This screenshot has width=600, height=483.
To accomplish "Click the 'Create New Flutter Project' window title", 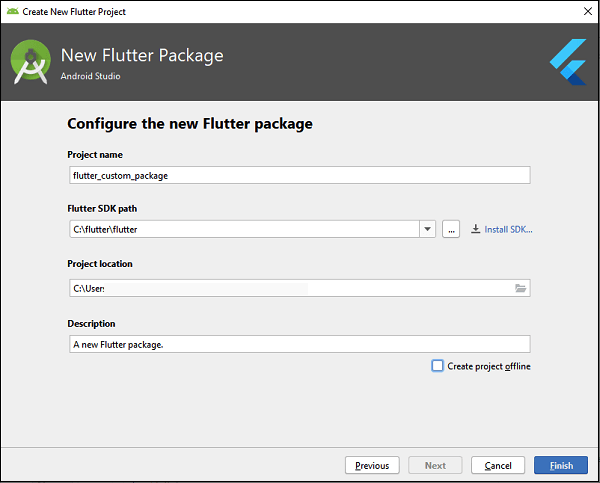I will [74, 11].
